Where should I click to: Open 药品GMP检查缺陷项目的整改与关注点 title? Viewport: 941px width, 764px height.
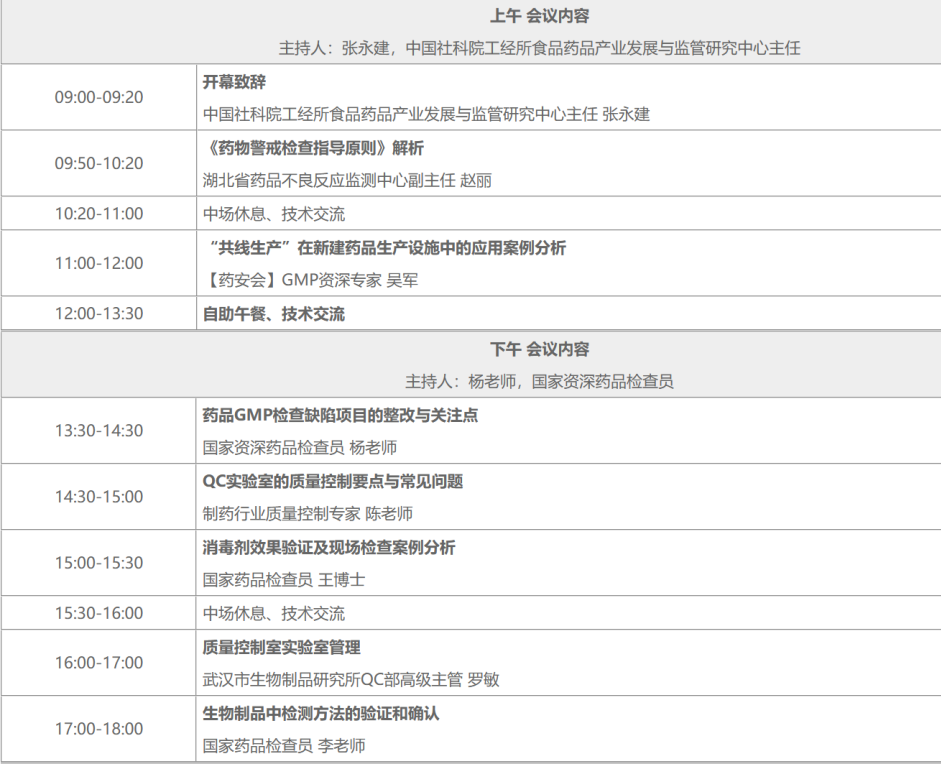(340, 415)
